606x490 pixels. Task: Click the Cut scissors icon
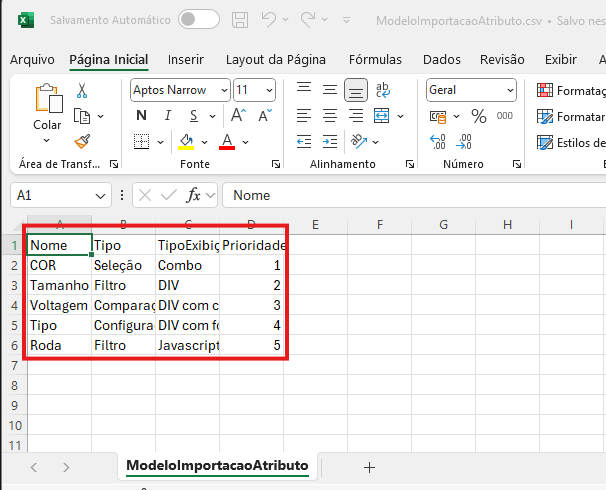click(x=82, y=91)
